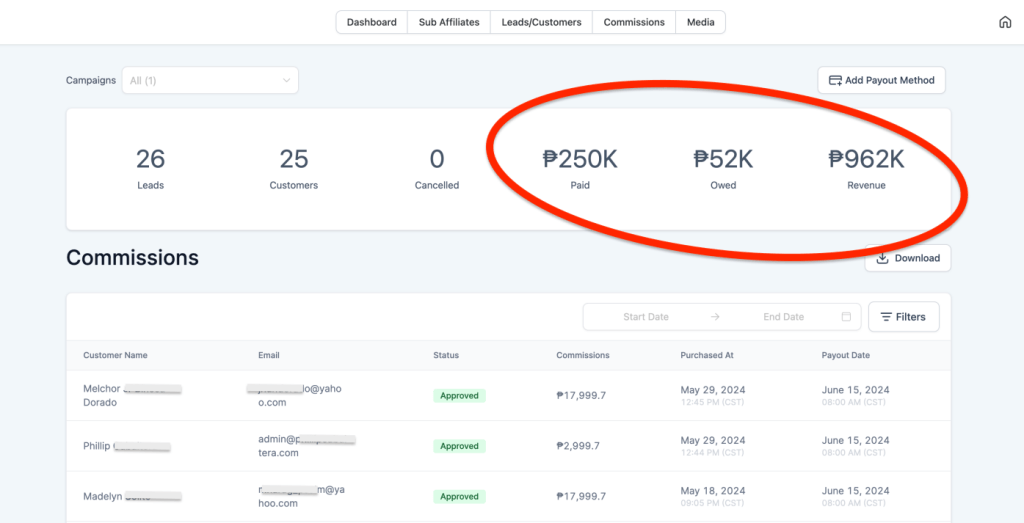The height and width of the screenshot is (523, 1024).
Task: Open the Media tab
Action: (701, 22)
